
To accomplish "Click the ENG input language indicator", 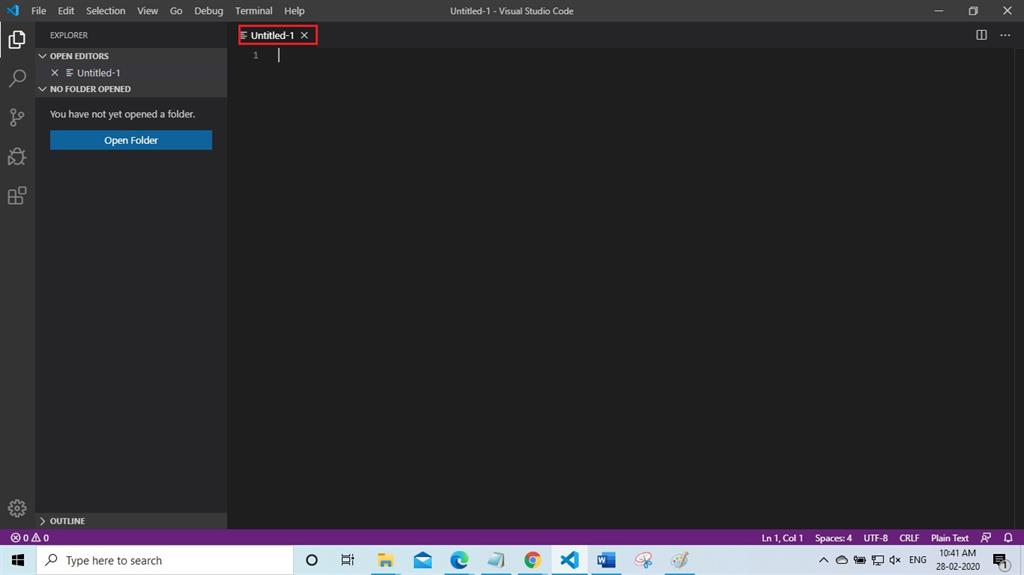I will (x=918, y=560).
